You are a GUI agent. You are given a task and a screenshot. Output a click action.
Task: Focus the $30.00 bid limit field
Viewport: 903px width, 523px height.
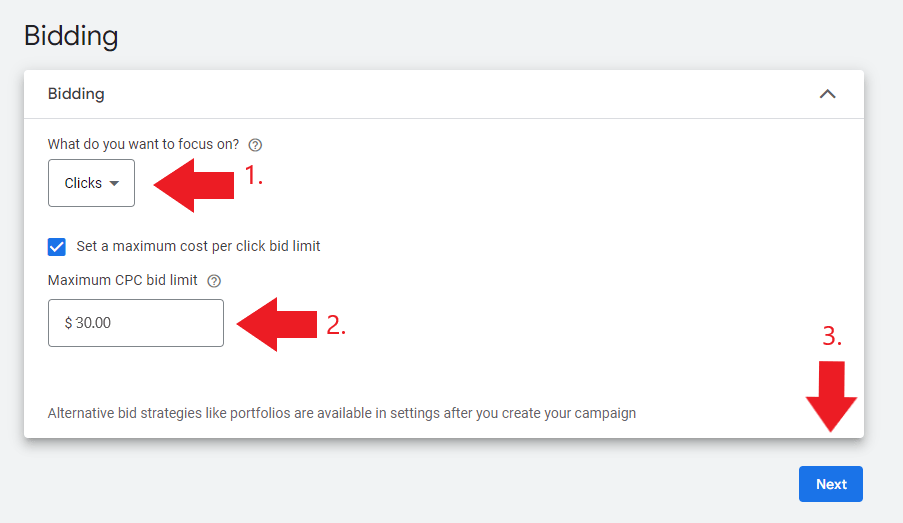coord(136,323)
